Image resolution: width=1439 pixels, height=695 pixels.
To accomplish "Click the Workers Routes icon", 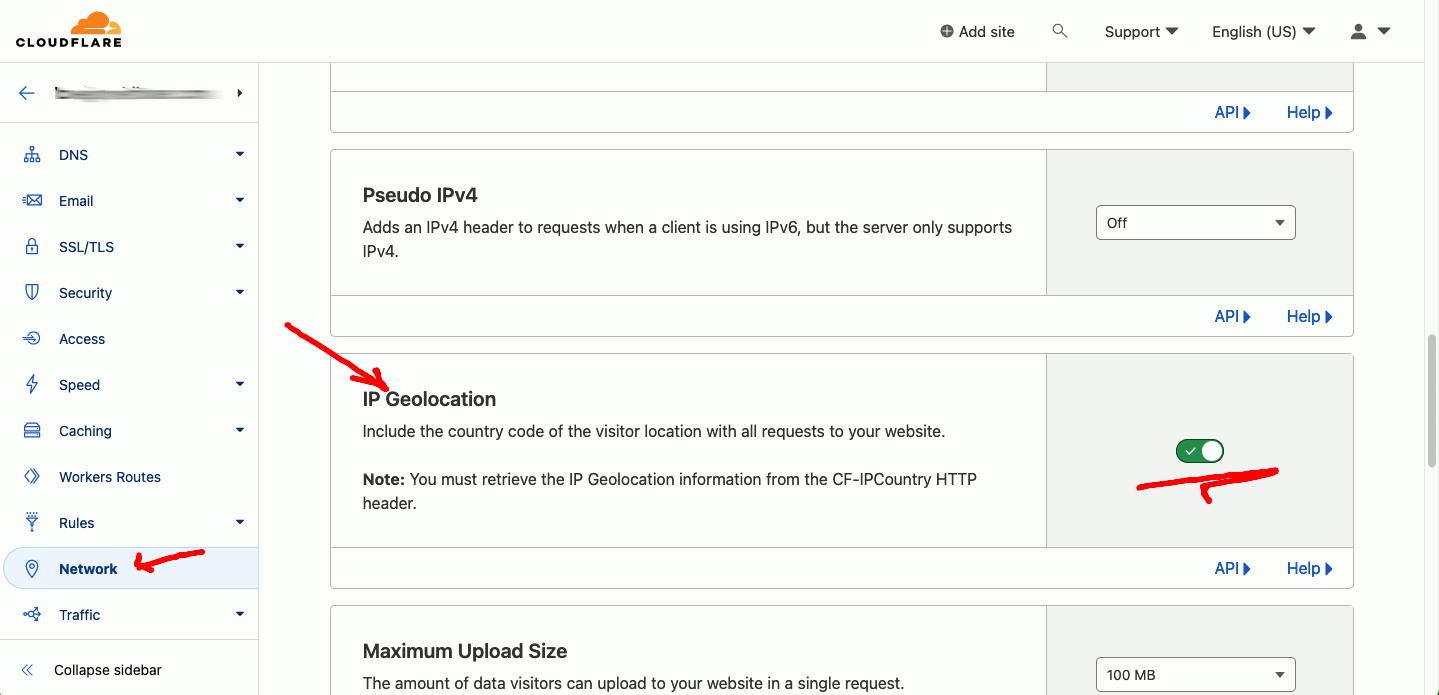I will pyautogui.click(x=32, y=477).
